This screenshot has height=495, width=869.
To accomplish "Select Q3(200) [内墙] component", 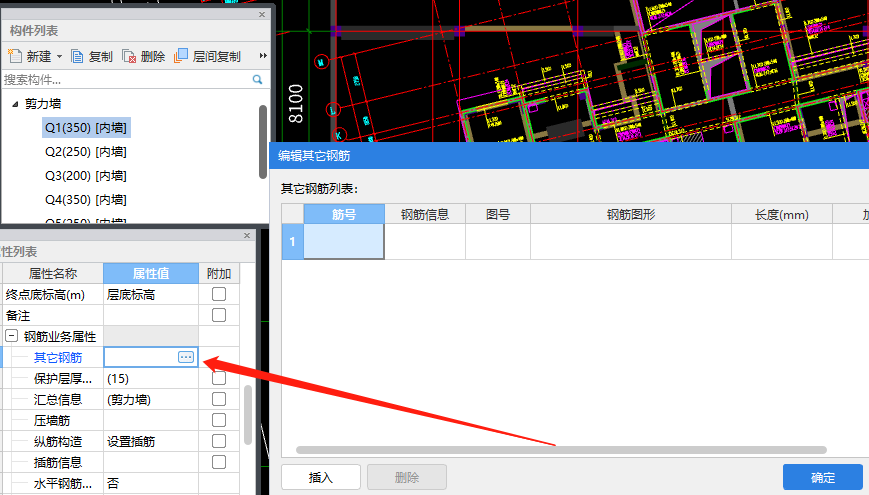I will coord(86,176).
